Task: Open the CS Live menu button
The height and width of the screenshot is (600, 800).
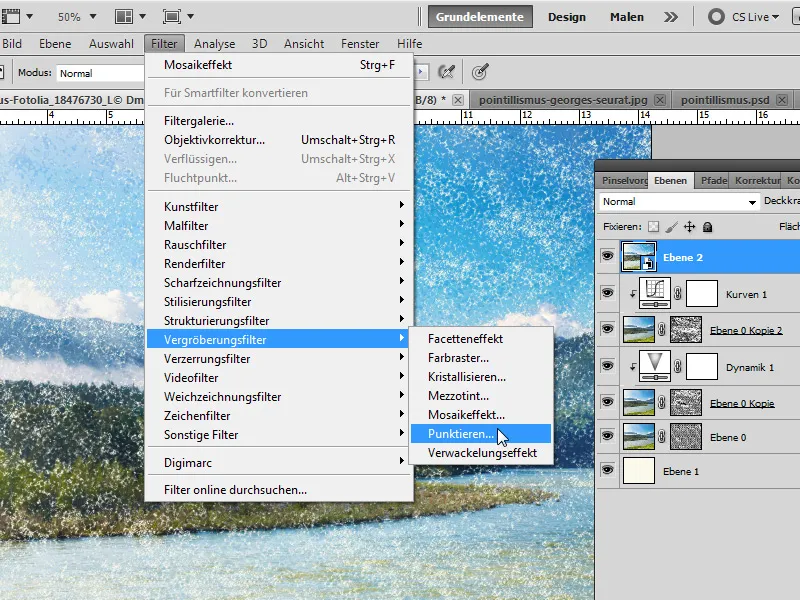Action: click(755, 17)
